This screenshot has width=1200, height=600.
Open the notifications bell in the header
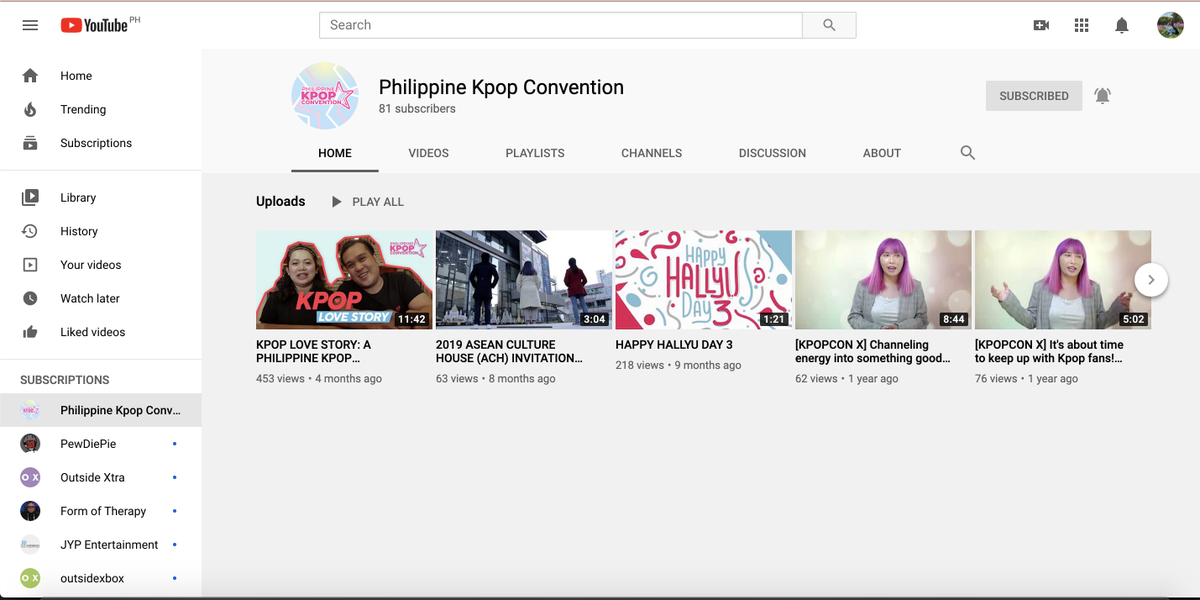[1122, 25]
